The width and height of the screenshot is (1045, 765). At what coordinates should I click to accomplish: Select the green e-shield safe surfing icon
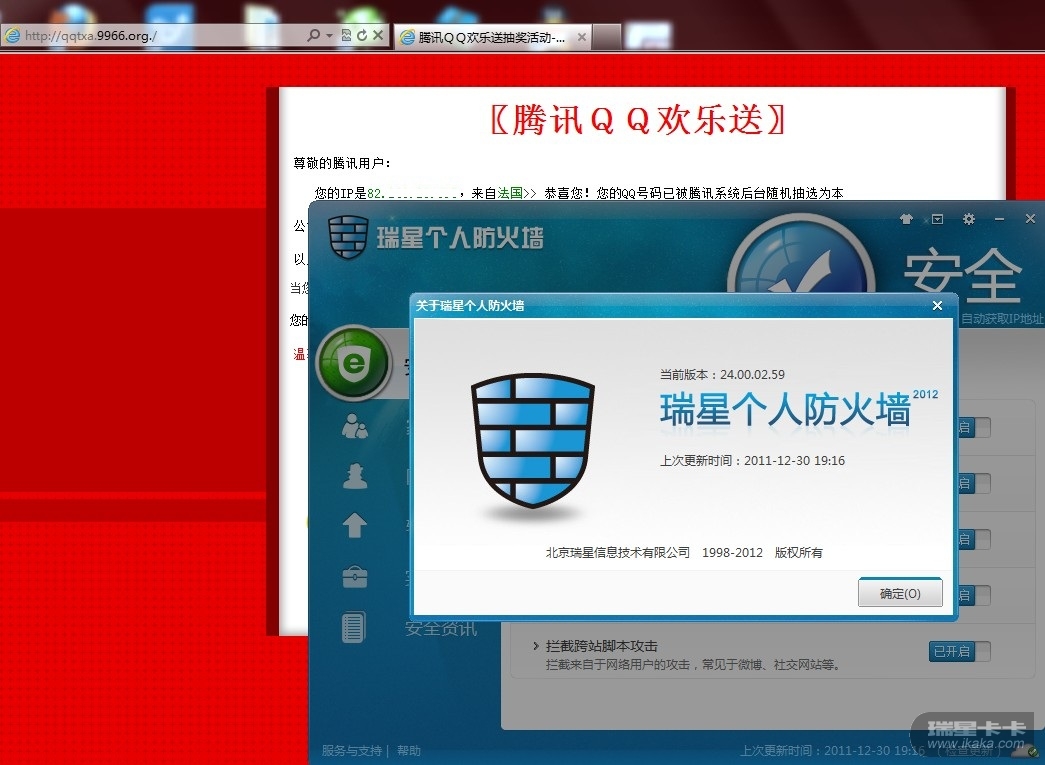coord(354,363)
